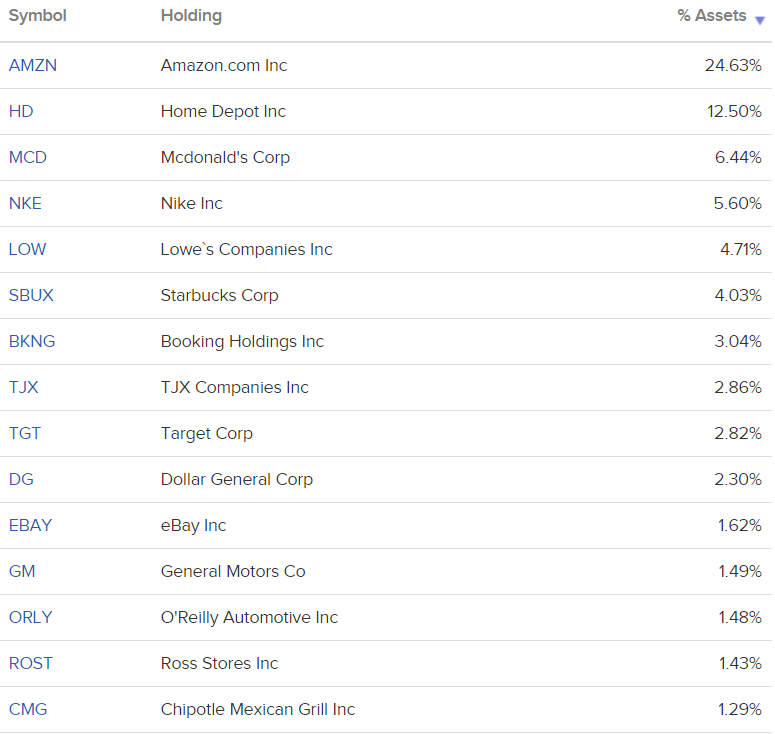Open the LOW ticker link
Viewport: 775px width, 734px height.
(x=28, y=249)
